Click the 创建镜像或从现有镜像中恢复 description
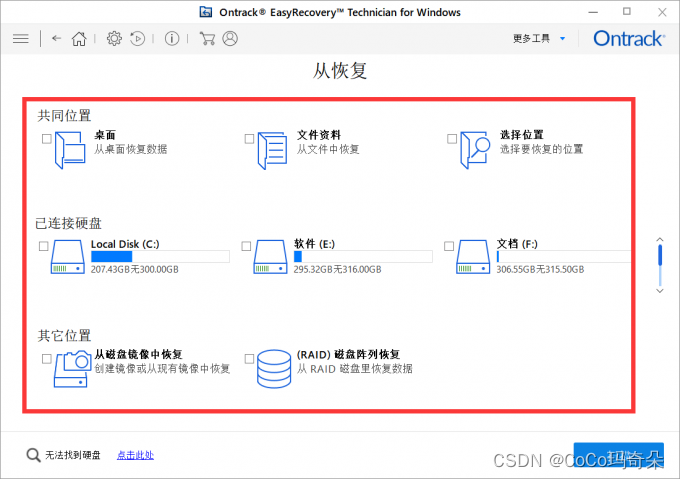This screenshot has height=479, width=680. 162,369
